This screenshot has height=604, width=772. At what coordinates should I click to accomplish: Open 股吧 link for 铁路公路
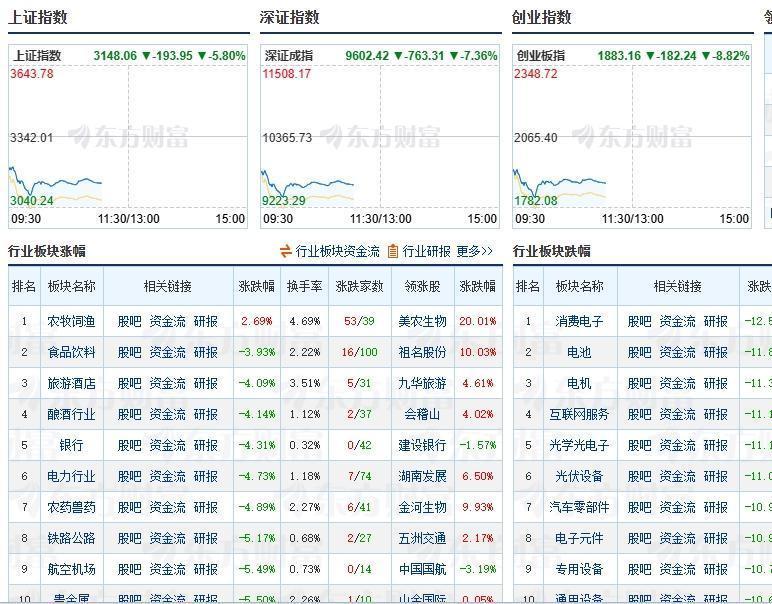(129, 538)
